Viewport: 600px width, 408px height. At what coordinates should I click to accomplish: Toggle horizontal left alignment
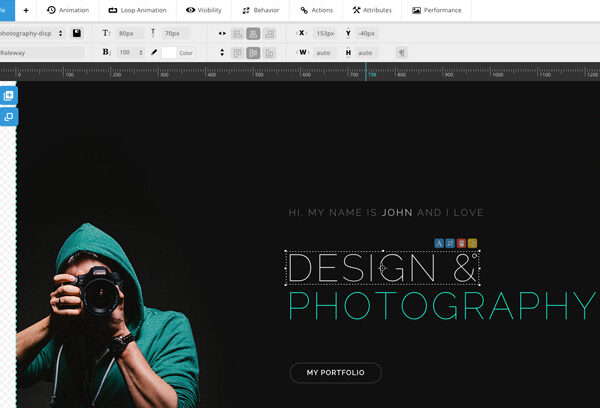point(237,33)
